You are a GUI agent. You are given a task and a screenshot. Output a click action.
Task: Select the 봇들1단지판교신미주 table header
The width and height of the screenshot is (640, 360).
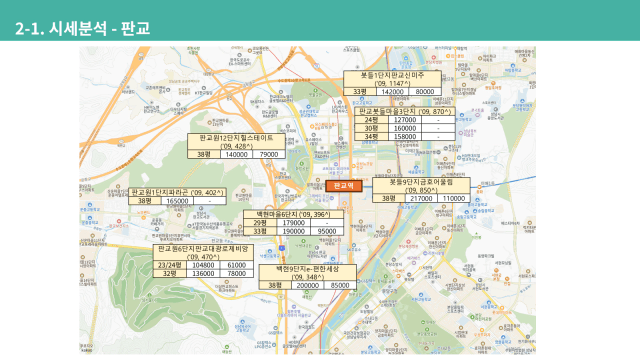click(x=392, y=79)
